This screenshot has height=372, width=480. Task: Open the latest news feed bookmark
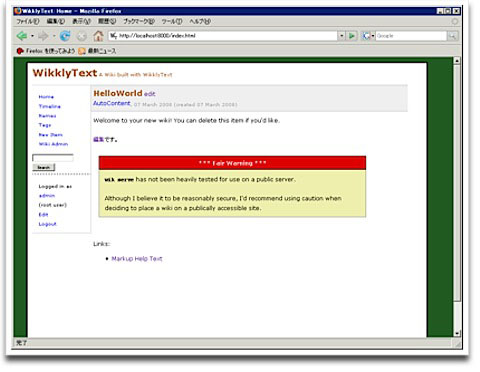[97, 51]
